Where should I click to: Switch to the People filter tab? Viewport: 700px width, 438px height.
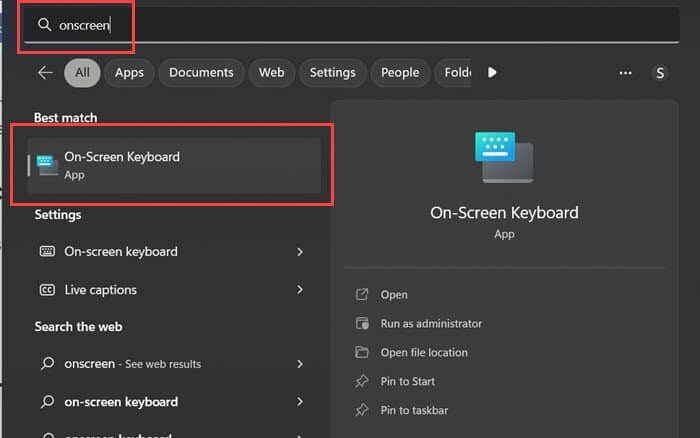click(400, 72)
